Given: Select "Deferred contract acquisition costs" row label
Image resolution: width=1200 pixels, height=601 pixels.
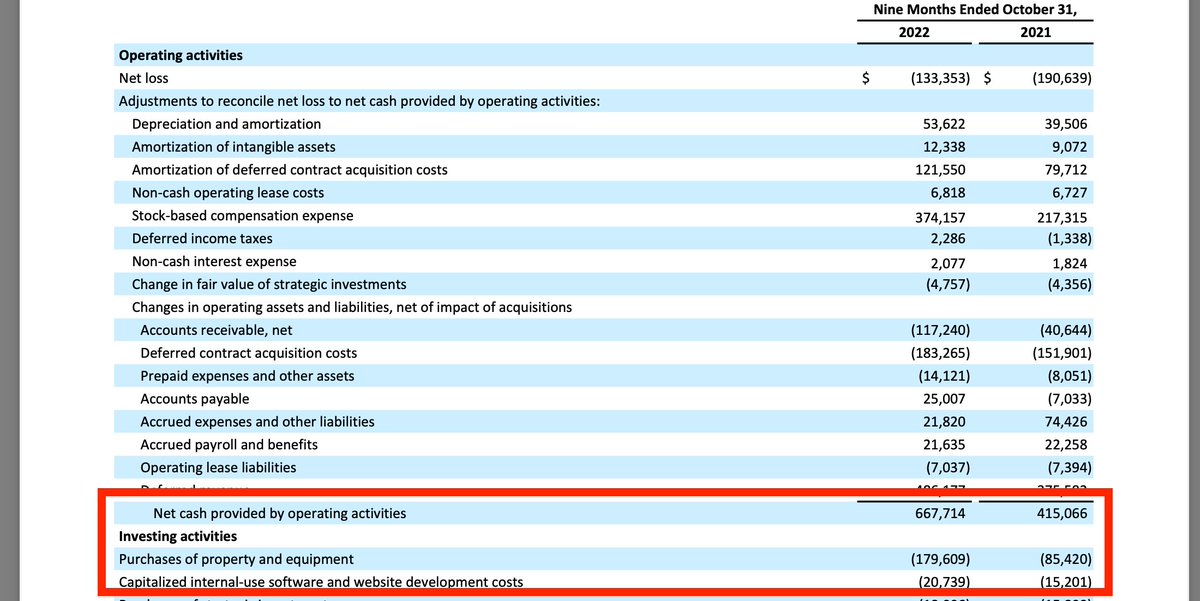Looking at the screenshot, I should tap(249, 353).
